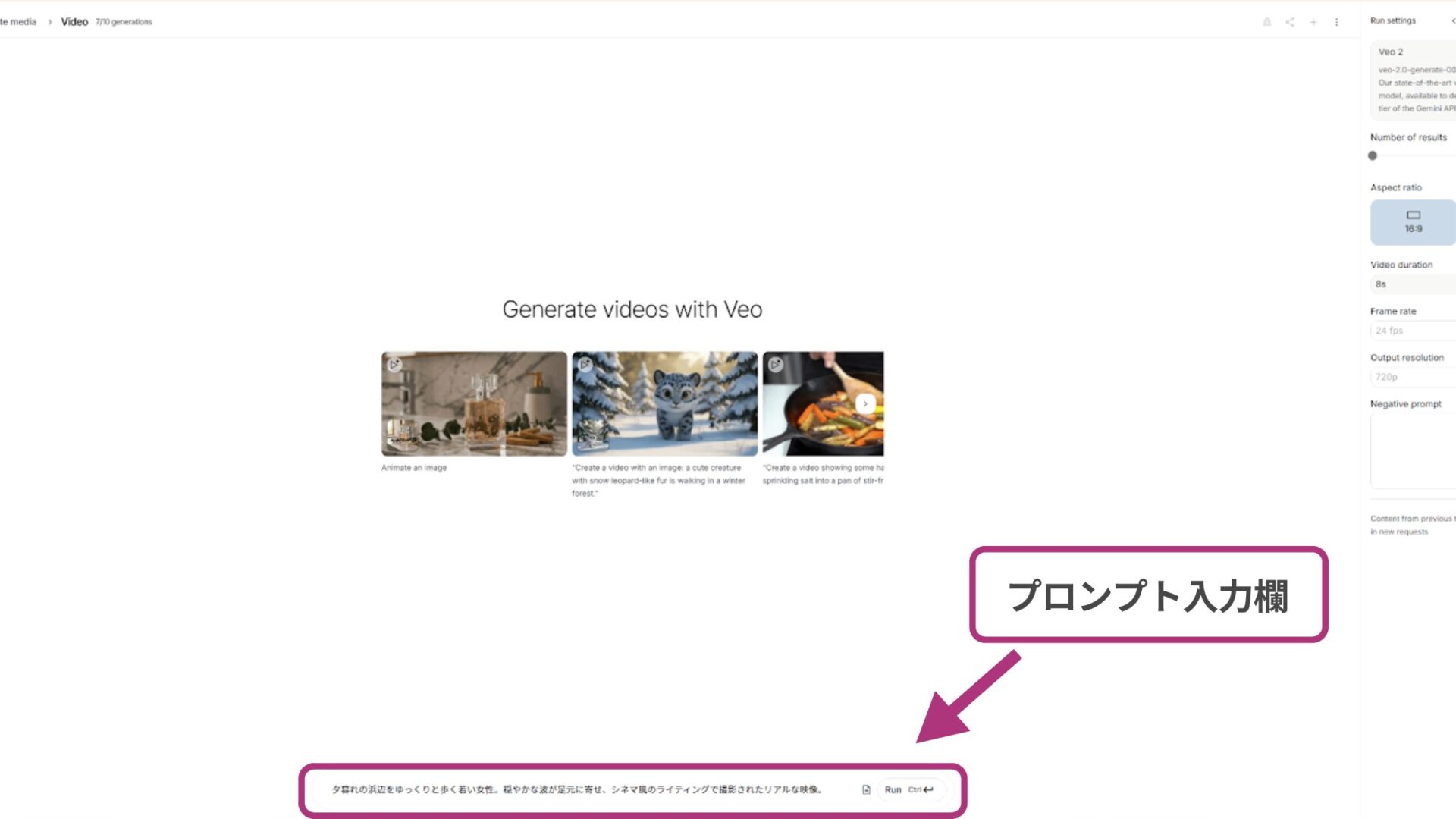Image resolution: width=1456 pixels, height=819 pixels.
Task: Click the video play icon on the cooking card
Action: click(774, 364)
